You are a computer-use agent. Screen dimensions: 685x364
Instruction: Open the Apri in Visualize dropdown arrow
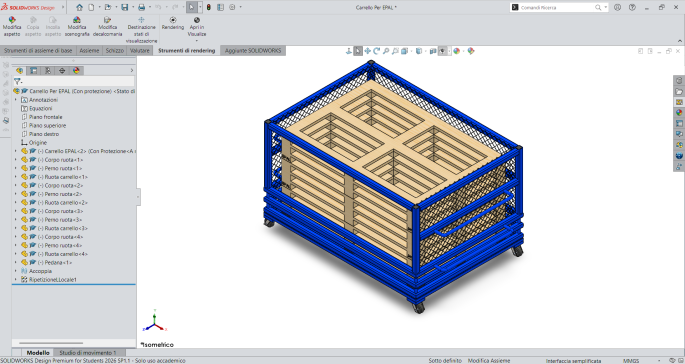pyautogui.click(x=197, y=41)
